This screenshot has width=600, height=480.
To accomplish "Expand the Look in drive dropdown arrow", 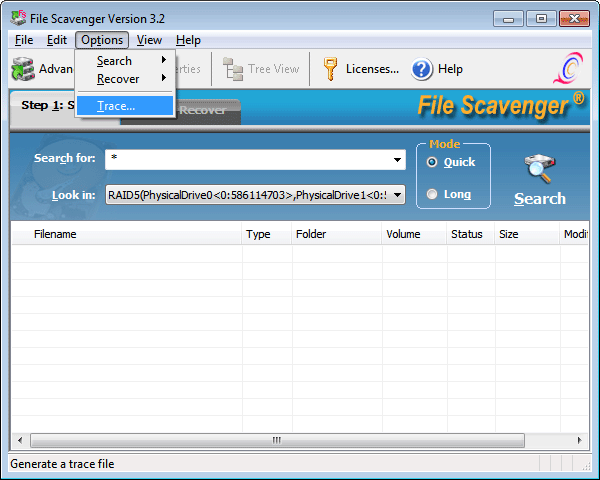I will [398, 195].
